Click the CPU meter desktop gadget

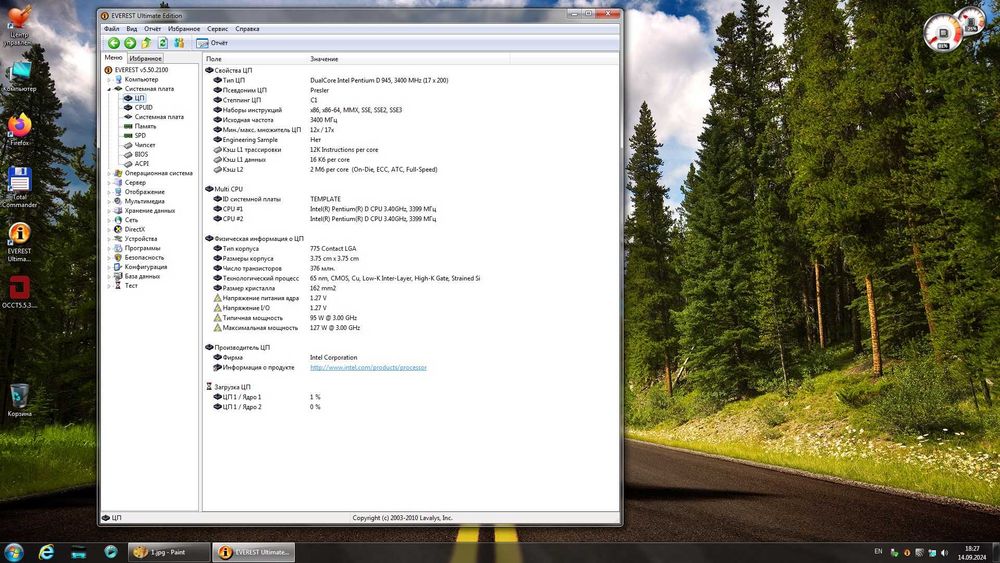tap(943, 32)
